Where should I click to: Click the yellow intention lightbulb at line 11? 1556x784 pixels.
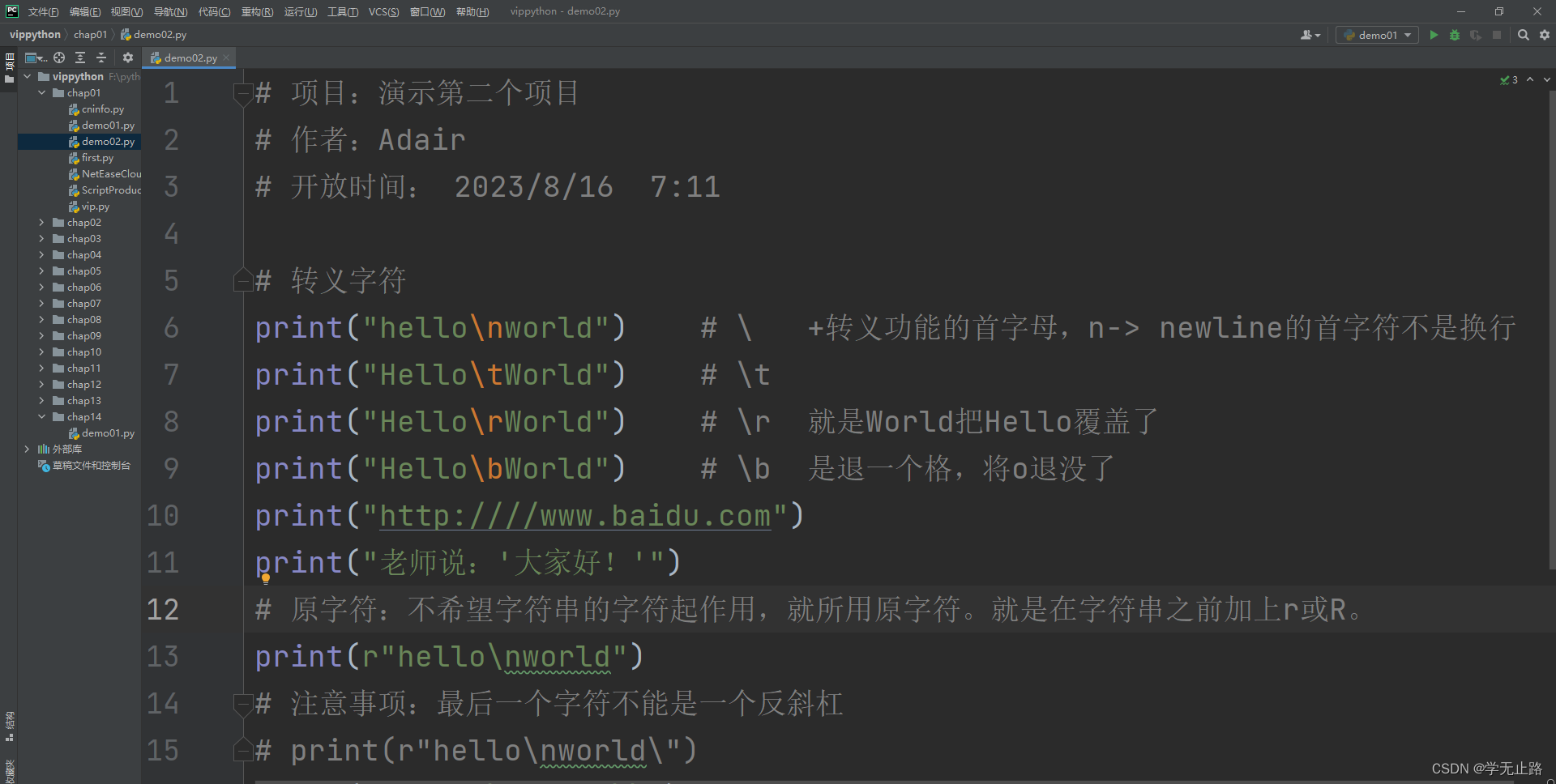pyautogui.click(x=265, y=578)
